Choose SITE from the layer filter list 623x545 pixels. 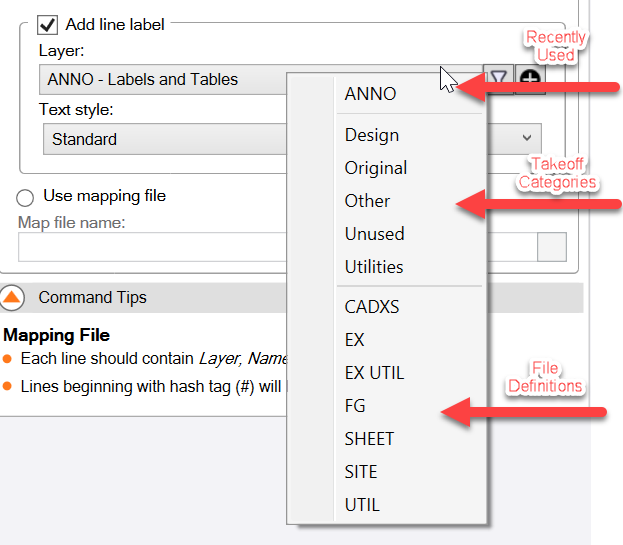(361, 472)
